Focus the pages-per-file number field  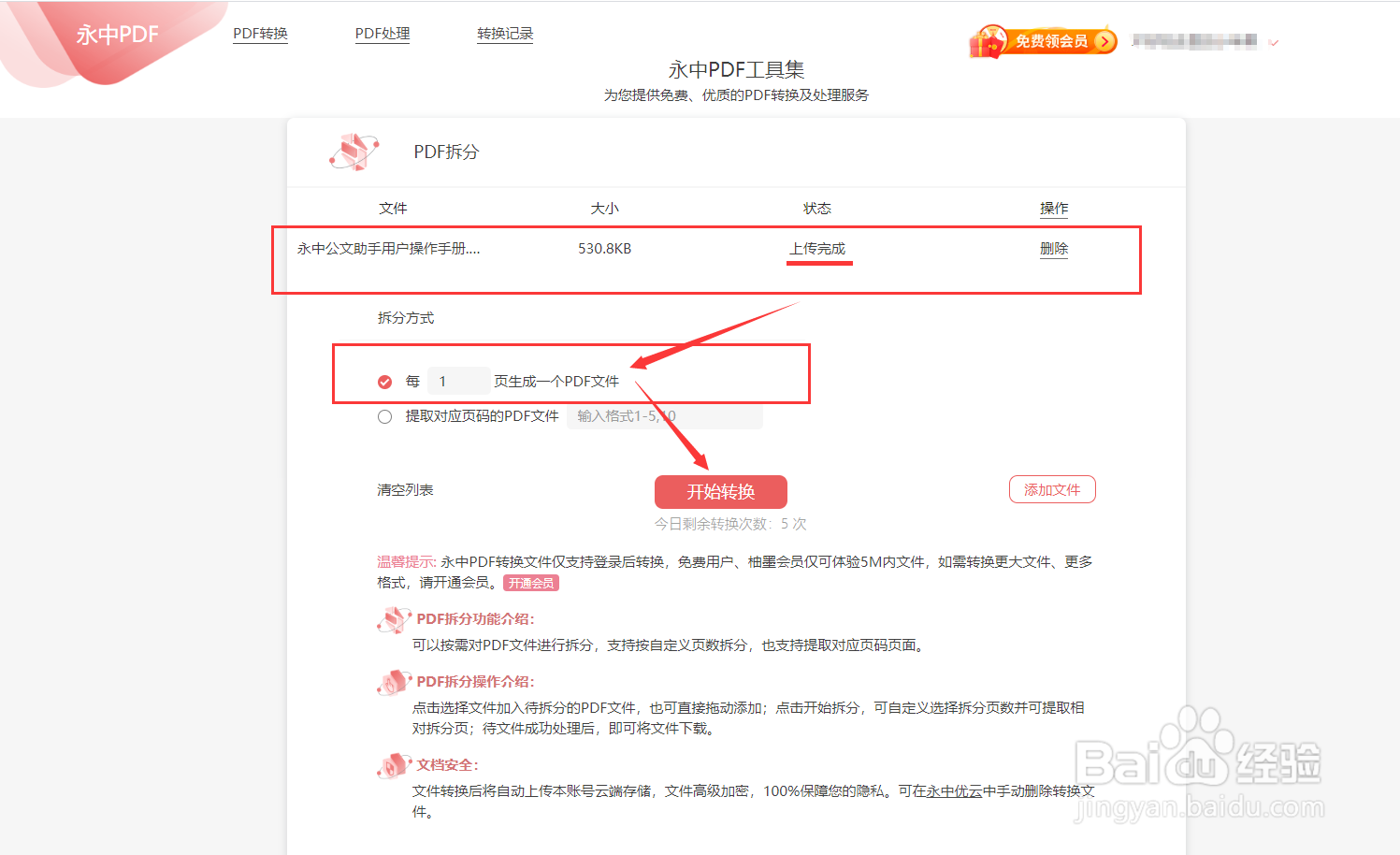point(458,381)
